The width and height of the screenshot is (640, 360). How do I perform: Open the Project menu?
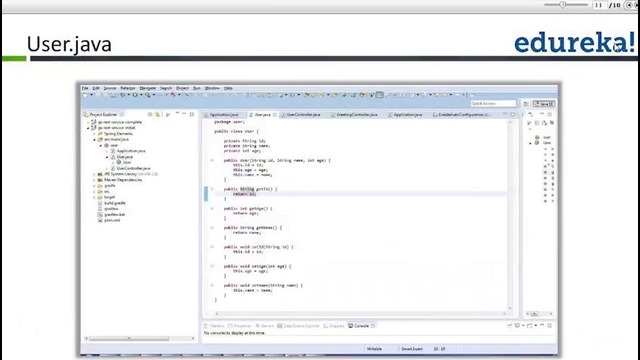tap(182, 88)
